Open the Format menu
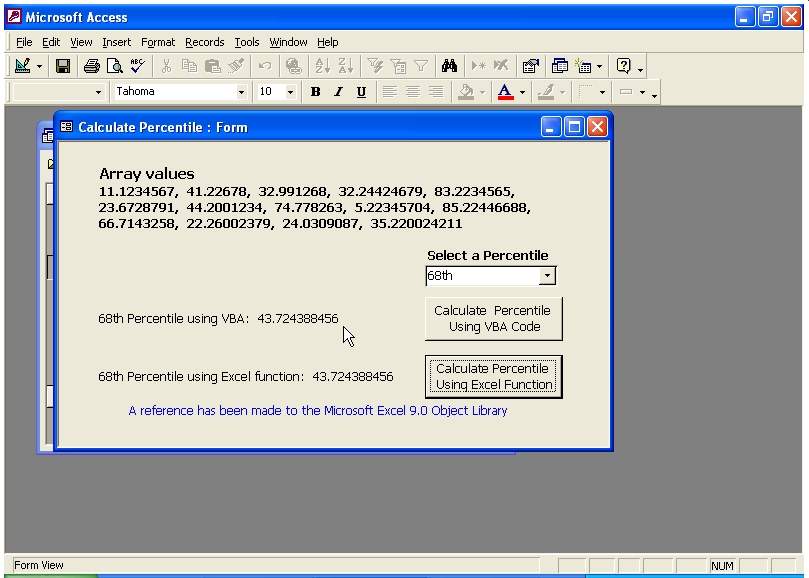The height and width of the screenshot is (578, 809). pyautogui.click(x=158, y=42)
